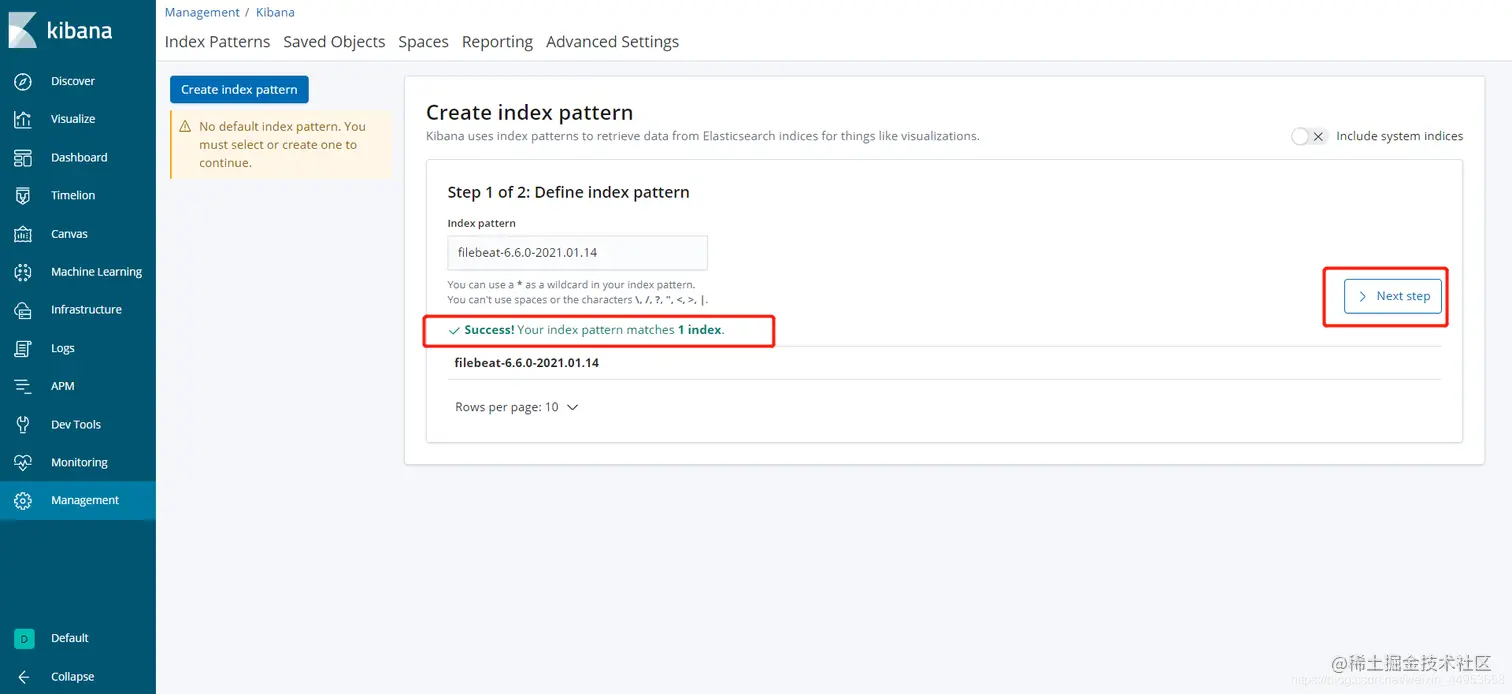Viewport: 1512px width, 694px height.
Task: Click the Create index pattern page heading
Action: 530,113
